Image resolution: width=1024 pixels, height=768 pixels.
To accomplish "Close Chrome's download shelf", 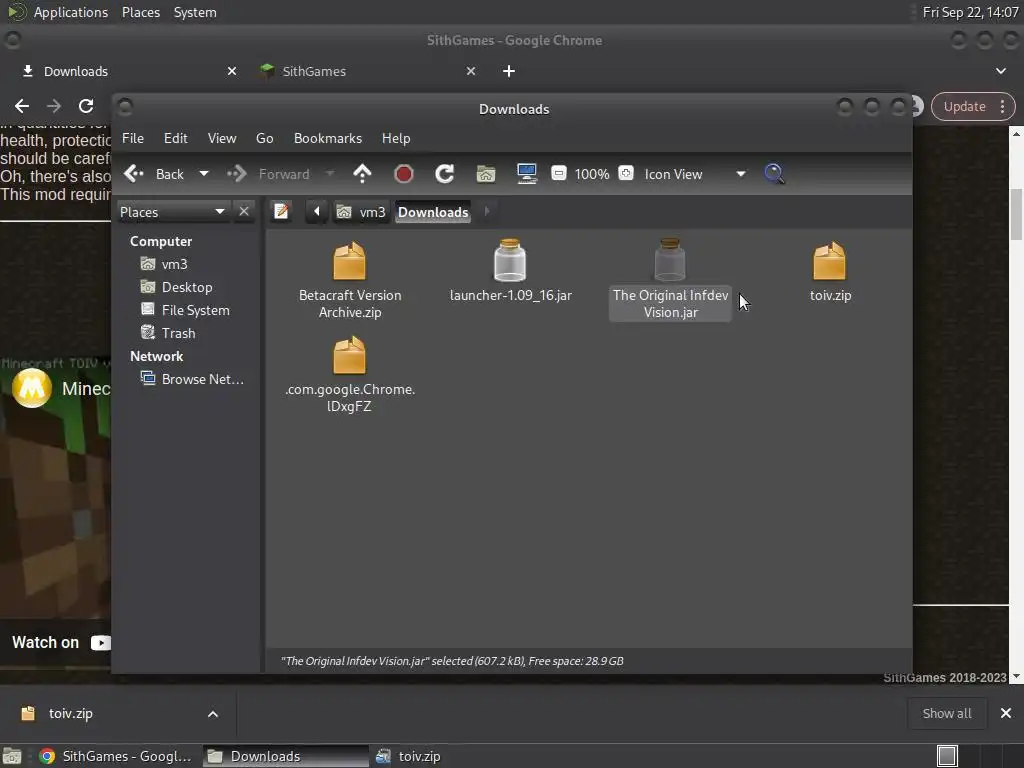I will click(x=1006, y=713).
